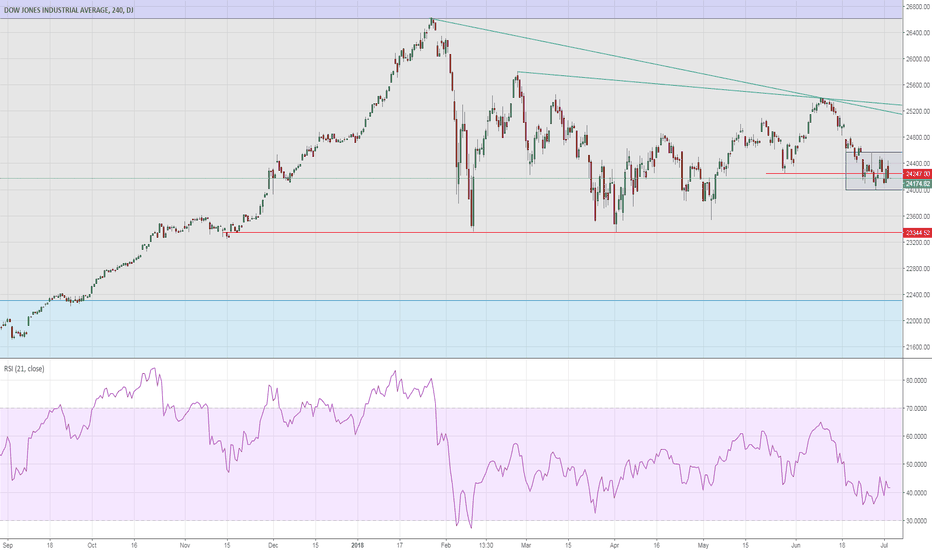Select the purple RSI indicator line
932x550 pixels.
click(x=445, y=448)
